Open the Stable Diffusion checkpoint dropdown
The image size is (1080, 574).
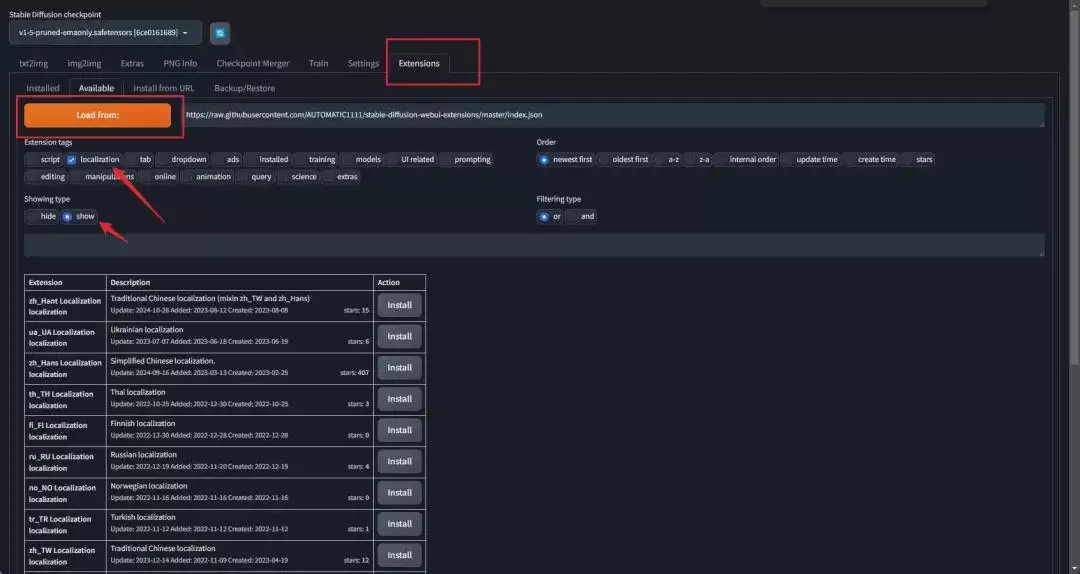click(105, 33)
